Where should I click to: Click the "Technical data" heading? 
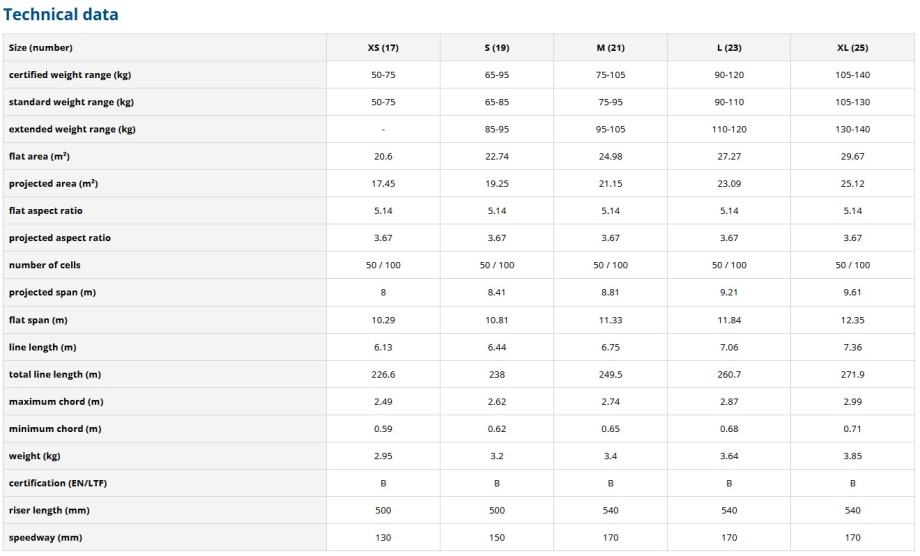(x=60, y=15)
